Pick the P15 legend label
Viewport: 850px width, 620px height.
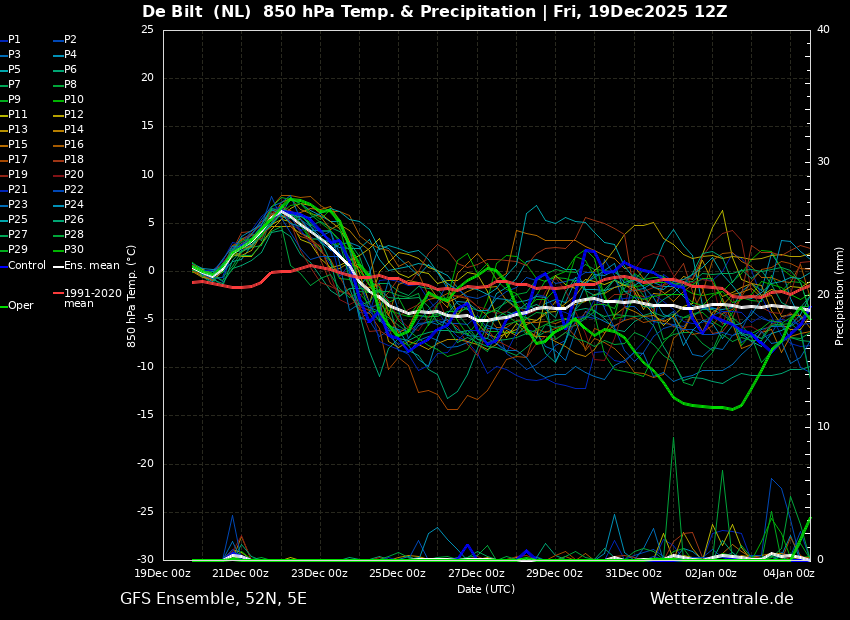[x=17, y=145]
